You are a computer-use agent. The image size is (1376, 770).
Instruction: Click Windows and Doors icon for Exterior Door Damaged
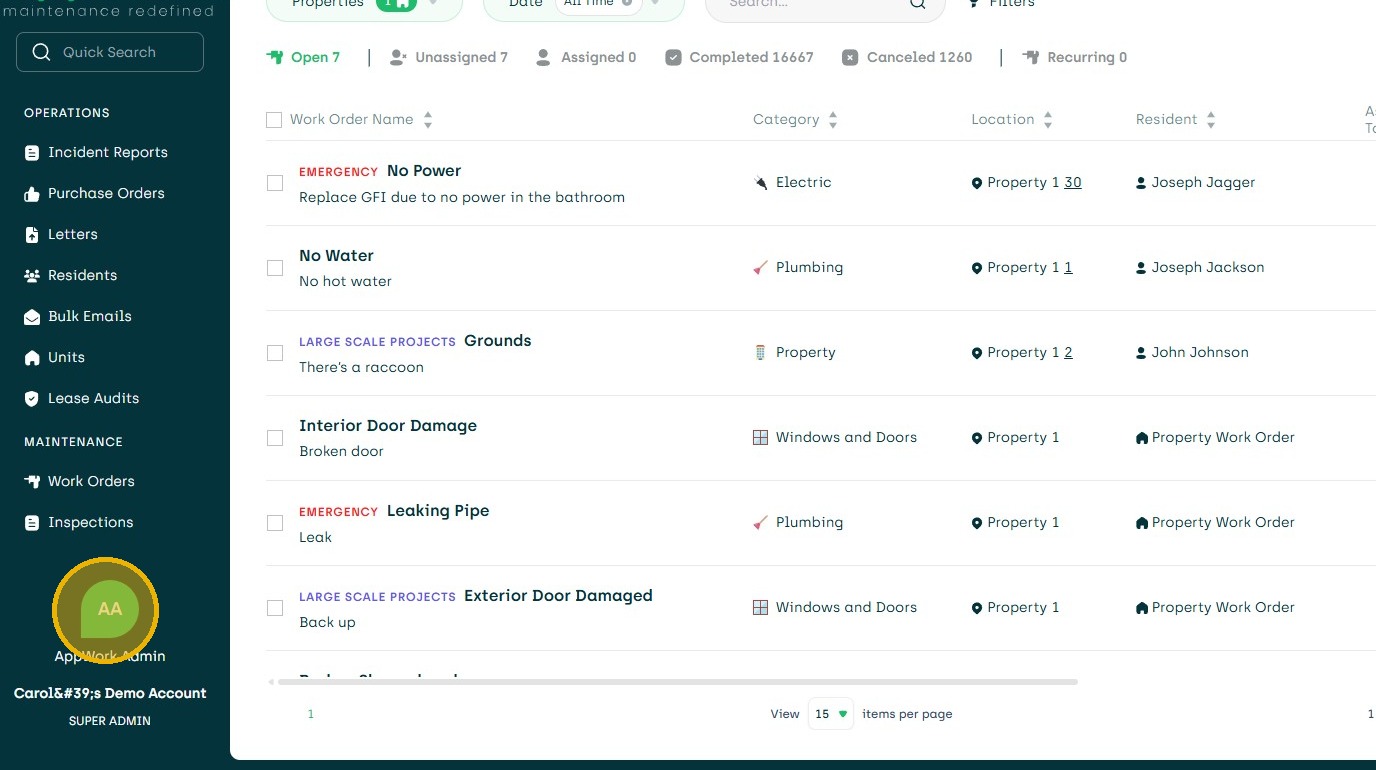761,608
